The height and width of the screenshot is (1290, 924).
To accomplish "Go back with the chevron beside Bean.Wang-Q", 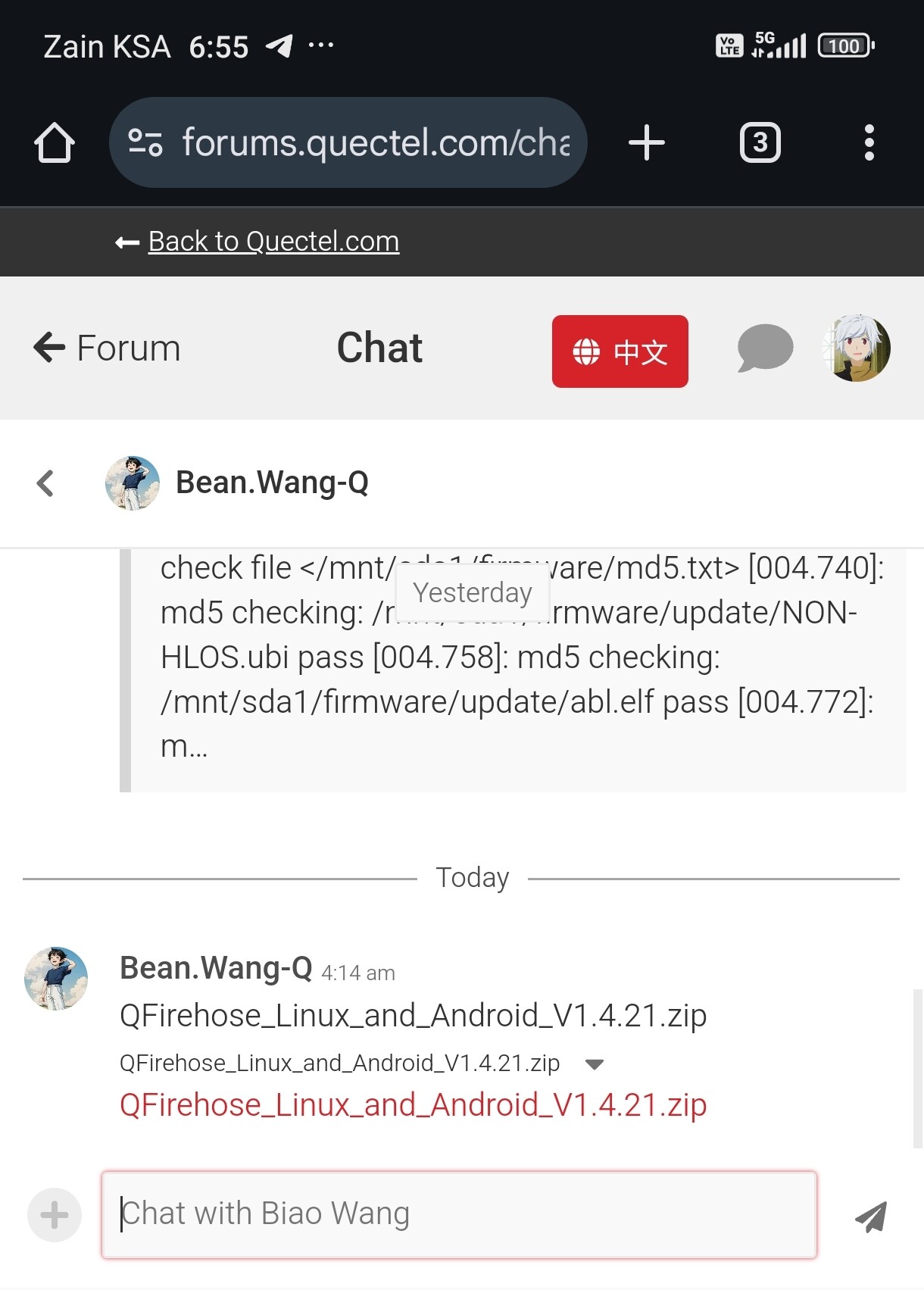I will click(x=45, y=483).
